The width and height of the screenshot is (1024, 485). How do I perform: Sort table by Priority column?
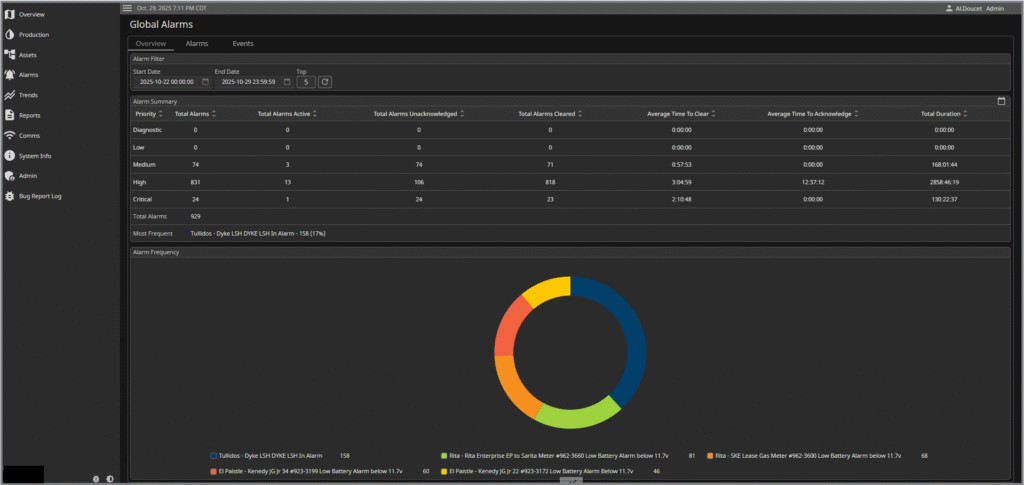pyautogui.click(x=161, y=114)
